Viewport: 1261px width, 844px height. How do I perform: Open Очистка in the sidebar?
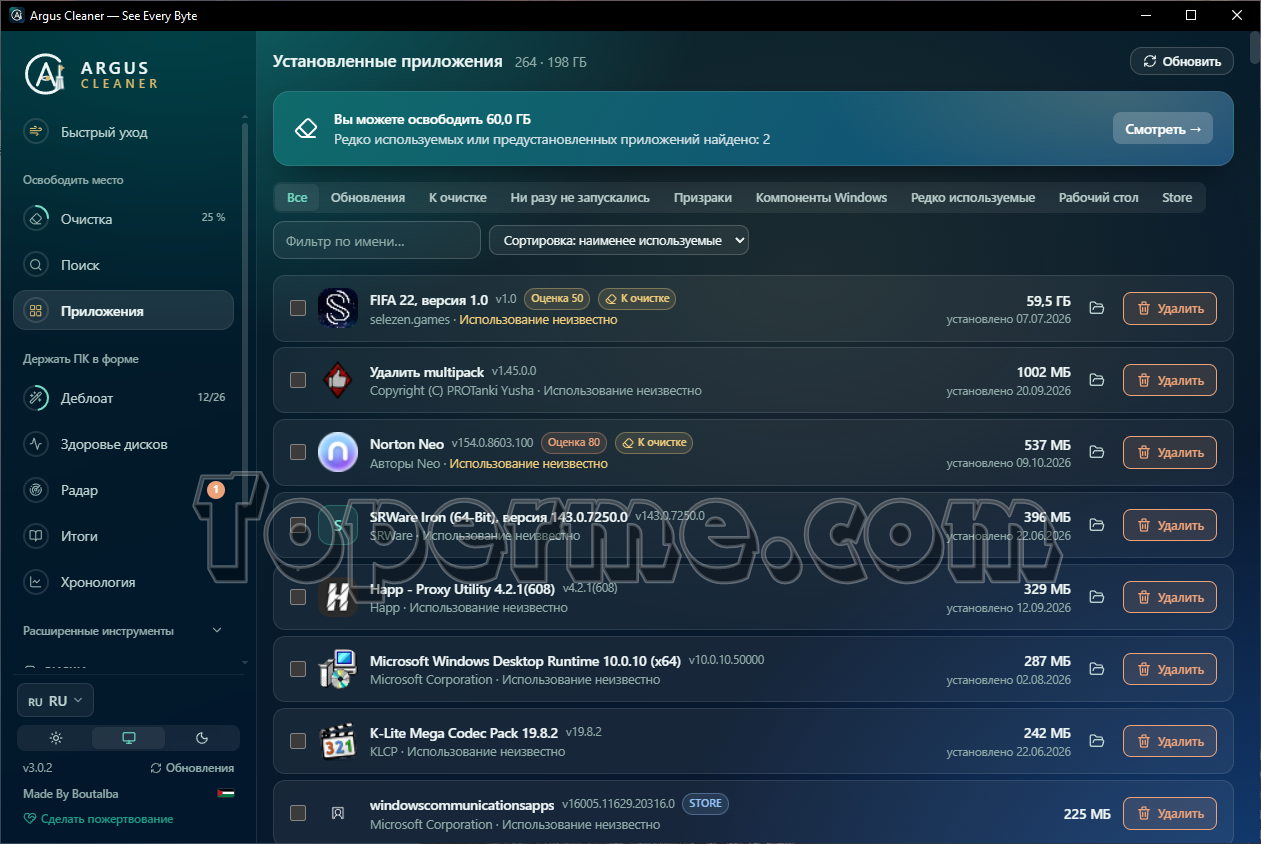point(123,219)
